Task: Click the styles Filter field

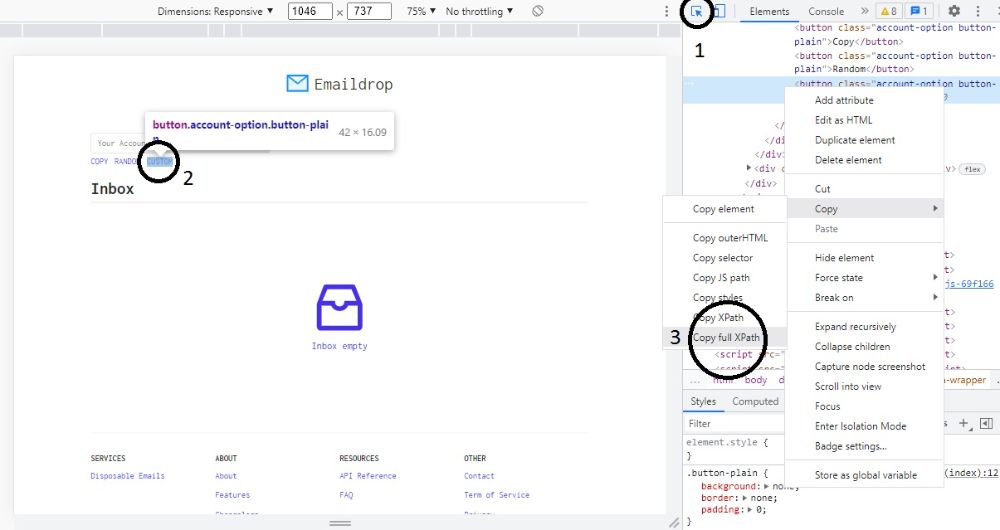Action: click(733, 423)
